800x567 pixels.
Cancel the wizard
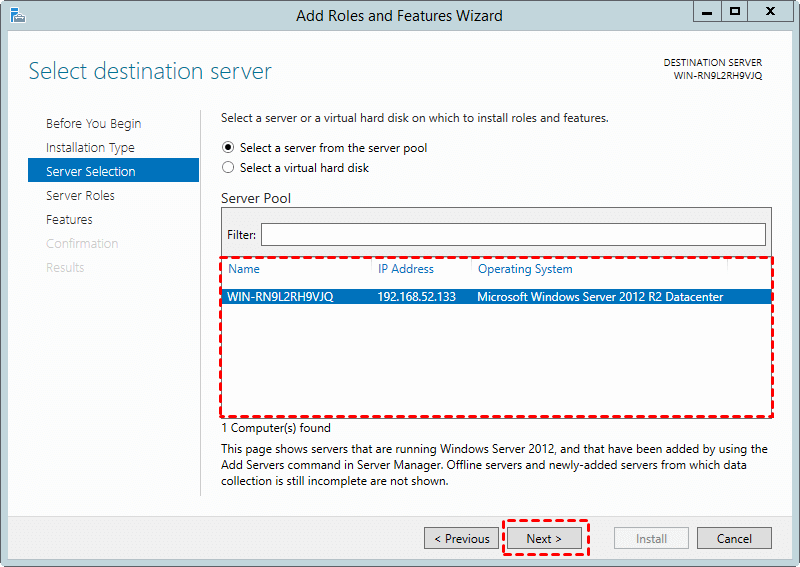734,538
